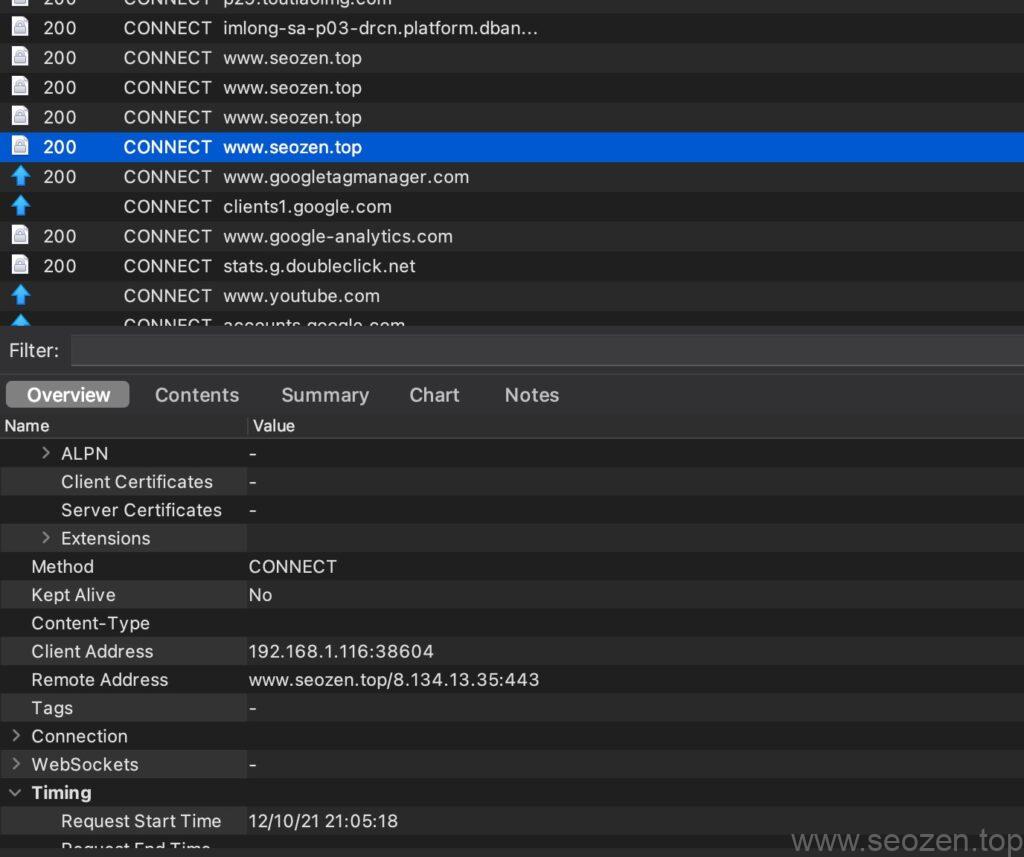Select the www.google-analytics.com request

tap(512, 236)
